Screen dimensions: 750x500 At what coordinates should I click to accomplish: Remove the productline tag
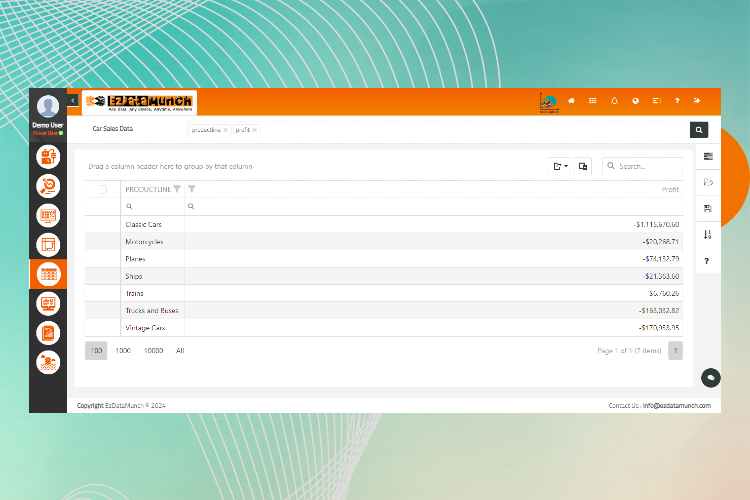point(226,130)
